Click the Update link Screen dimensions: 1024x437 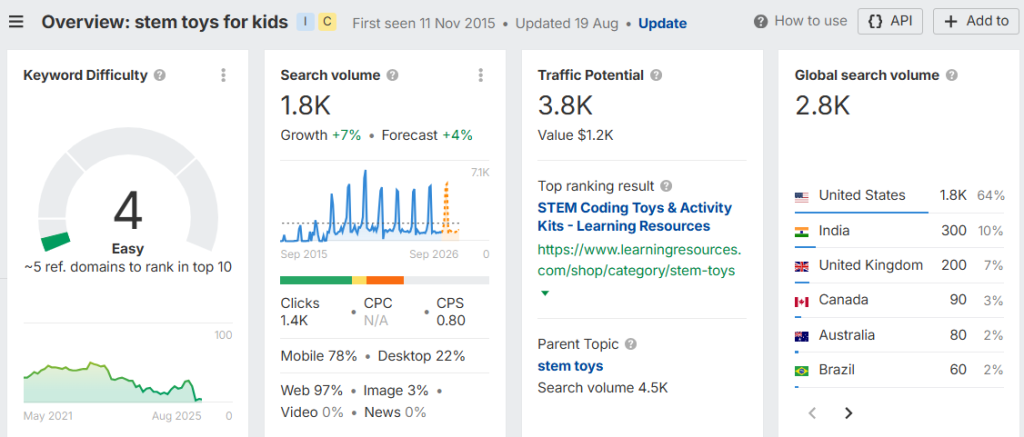[x=662, y=22]
